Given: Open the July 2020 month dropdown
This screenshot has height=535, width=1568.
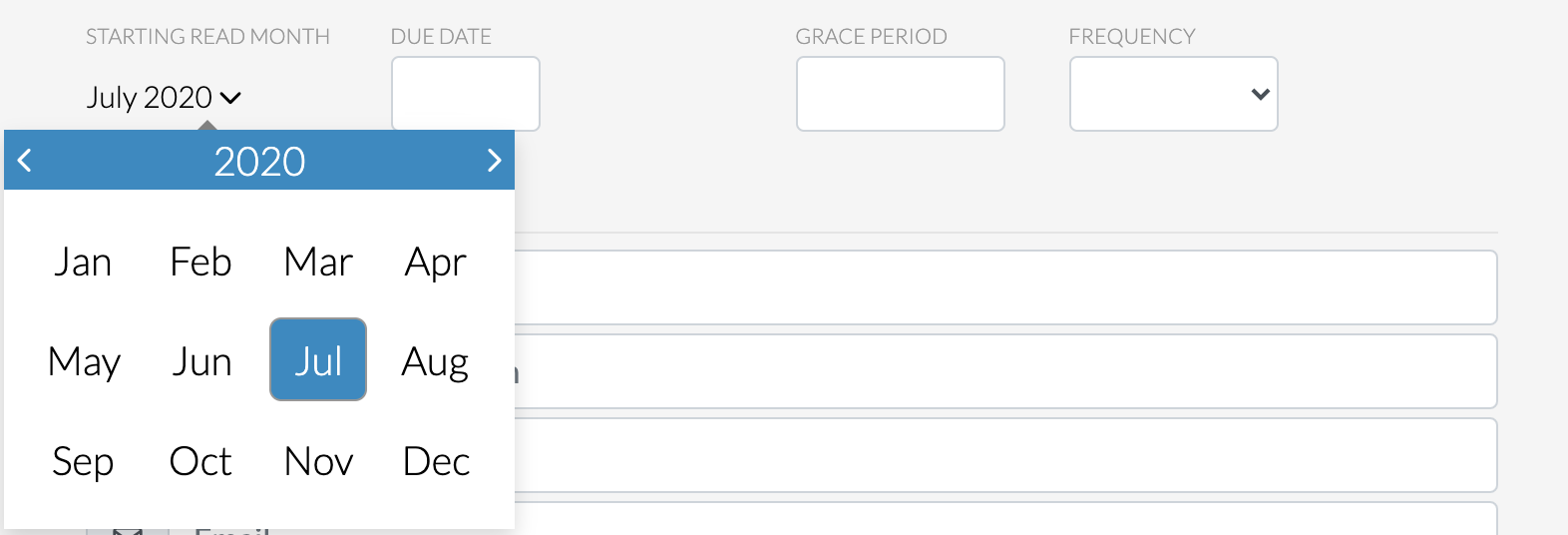Looking at the screenshot, I should click(164, 98).
